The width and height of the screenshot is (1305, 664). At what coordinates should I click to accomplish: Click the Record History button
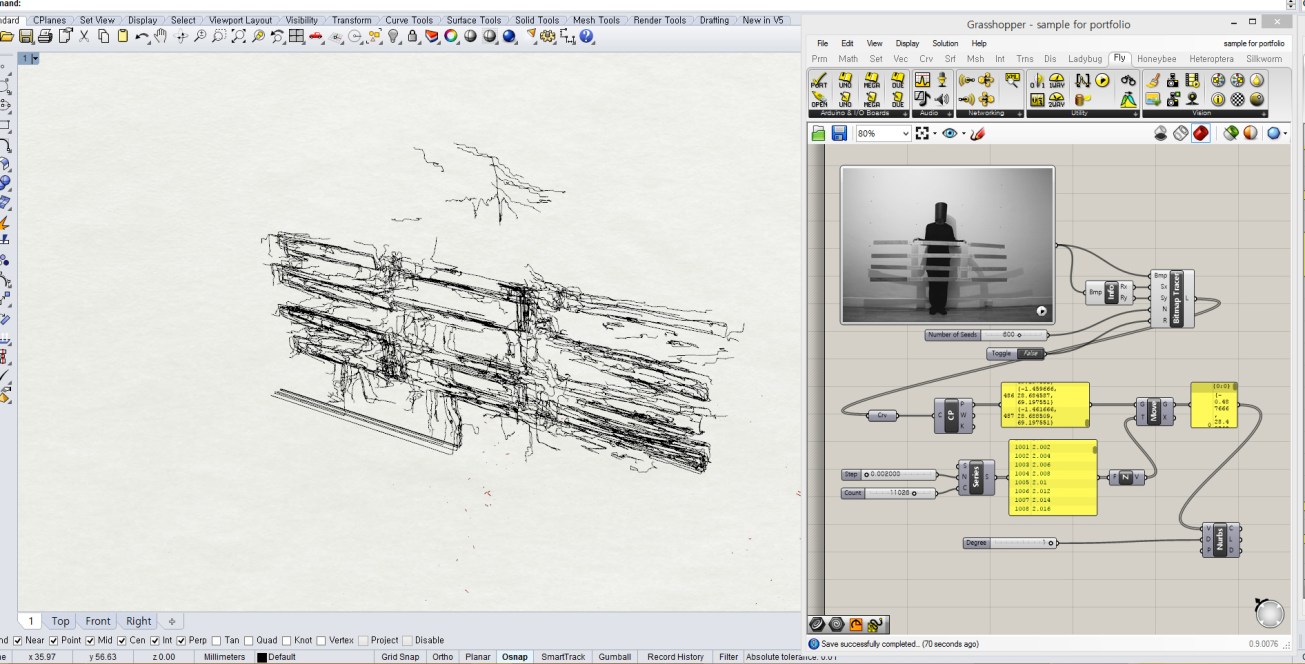[x=675, y=657]
